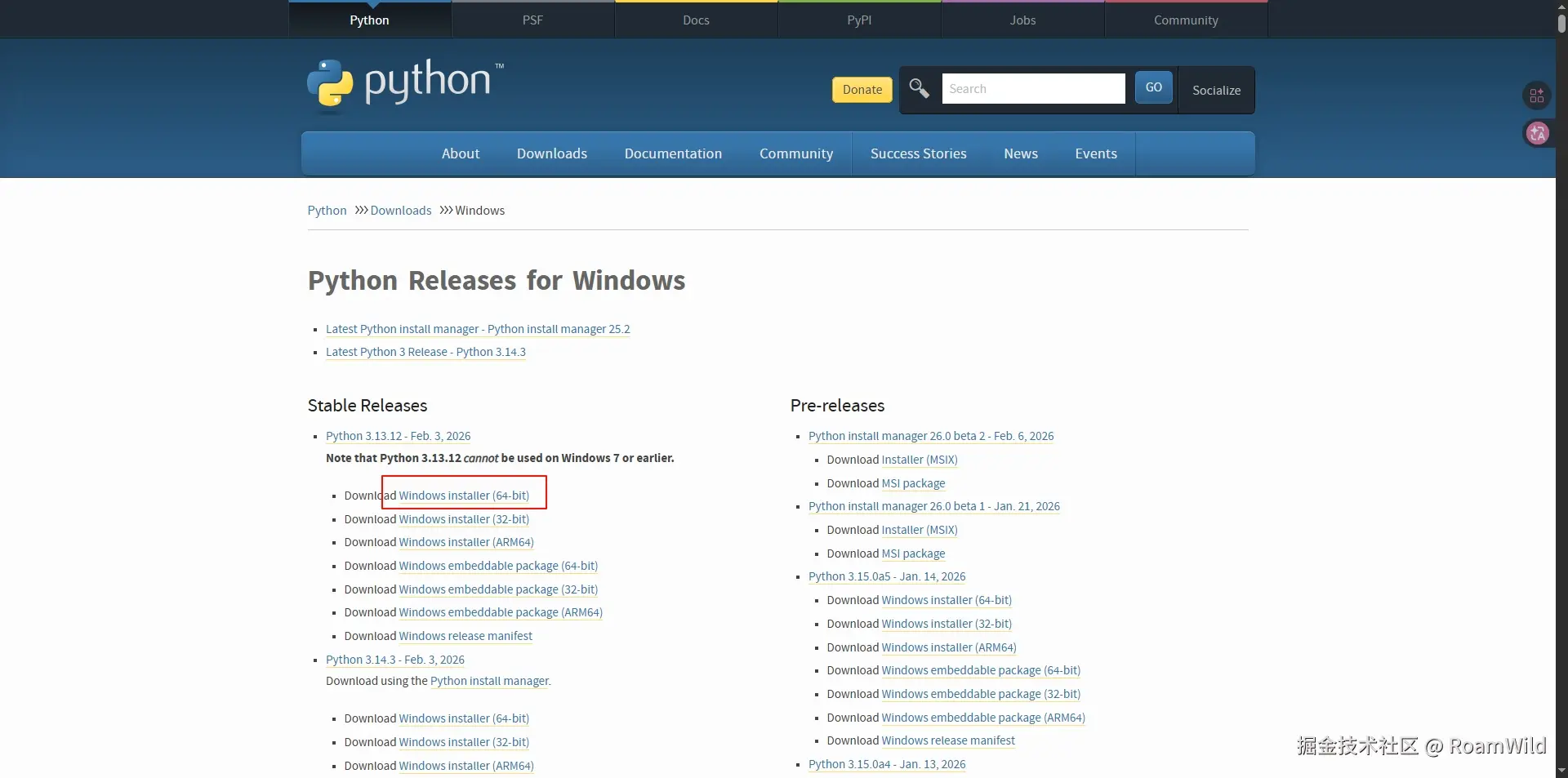
Task: Click the GO search button
Action: click(1154, 87)
